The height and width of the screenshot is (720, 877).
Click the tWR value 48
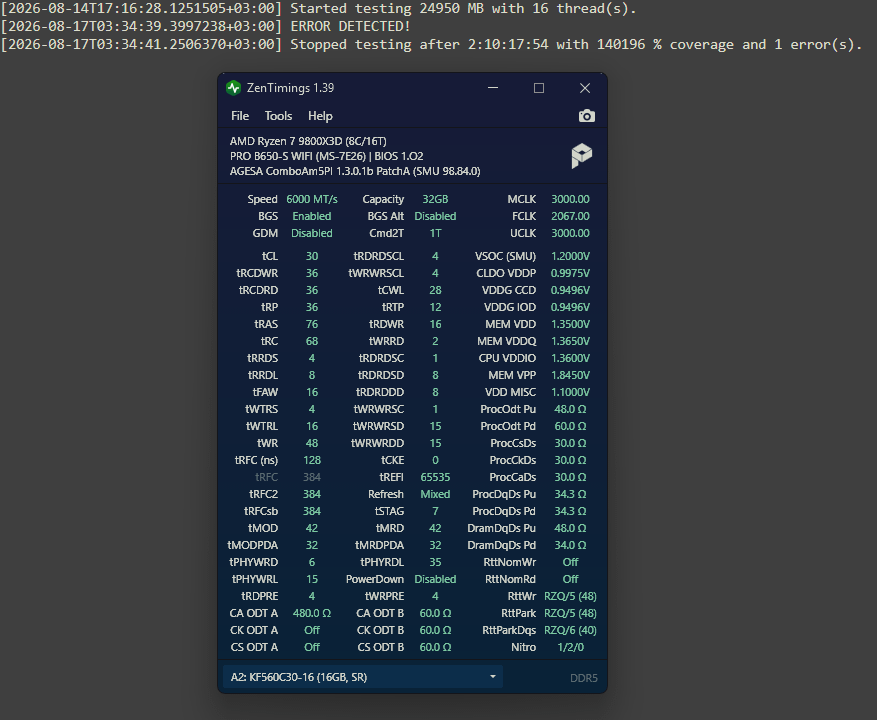pyautogui.click(x=312, y=443)
